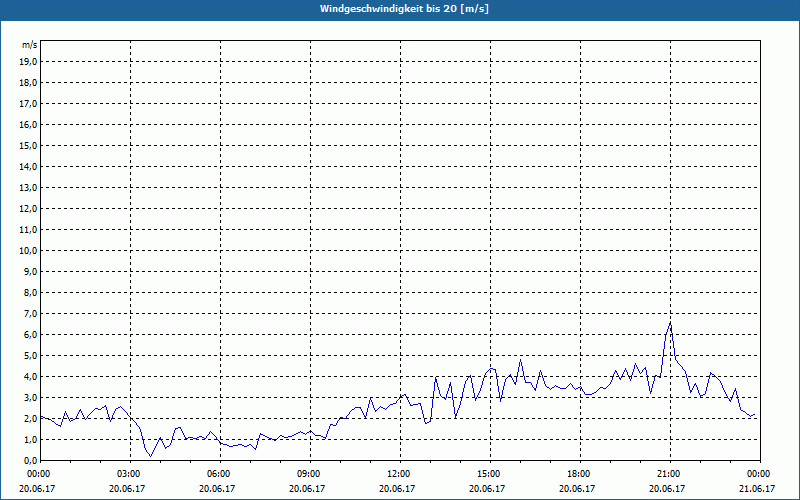Choose the "9,0" y-axis label
Screen dimensions: 800x500
click(30, 271)
